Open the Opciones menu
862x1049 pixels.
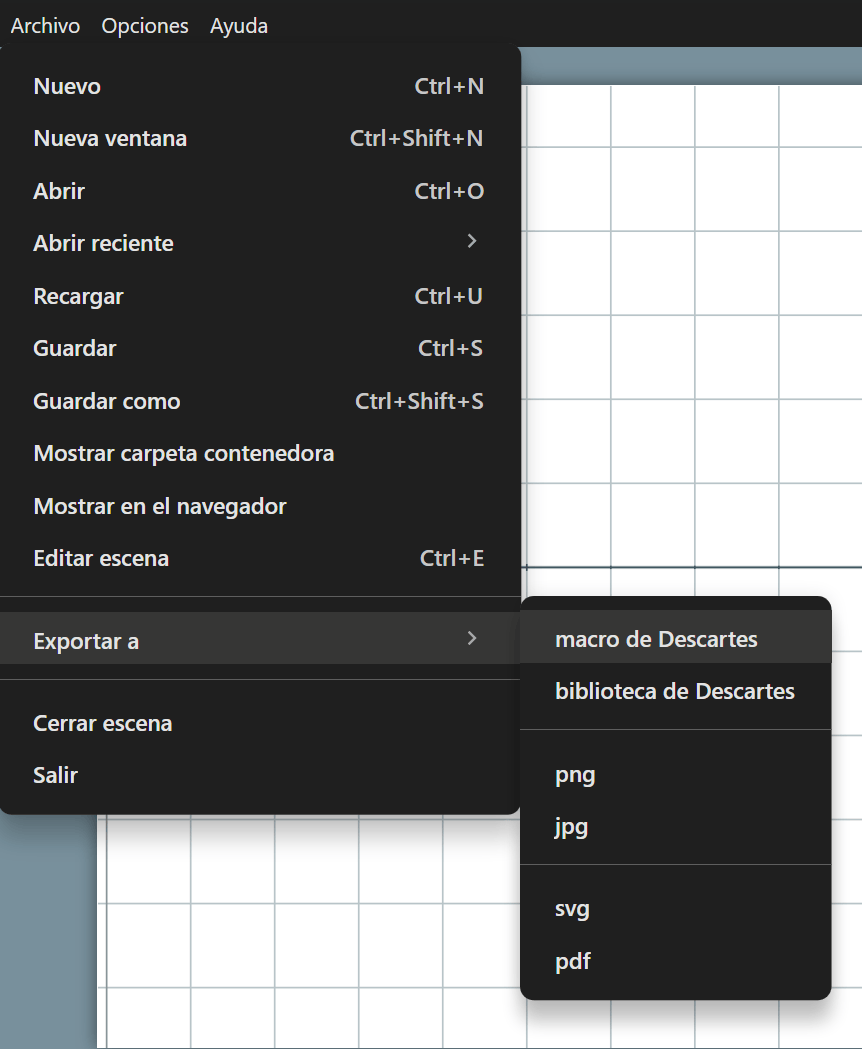point(145,26)
